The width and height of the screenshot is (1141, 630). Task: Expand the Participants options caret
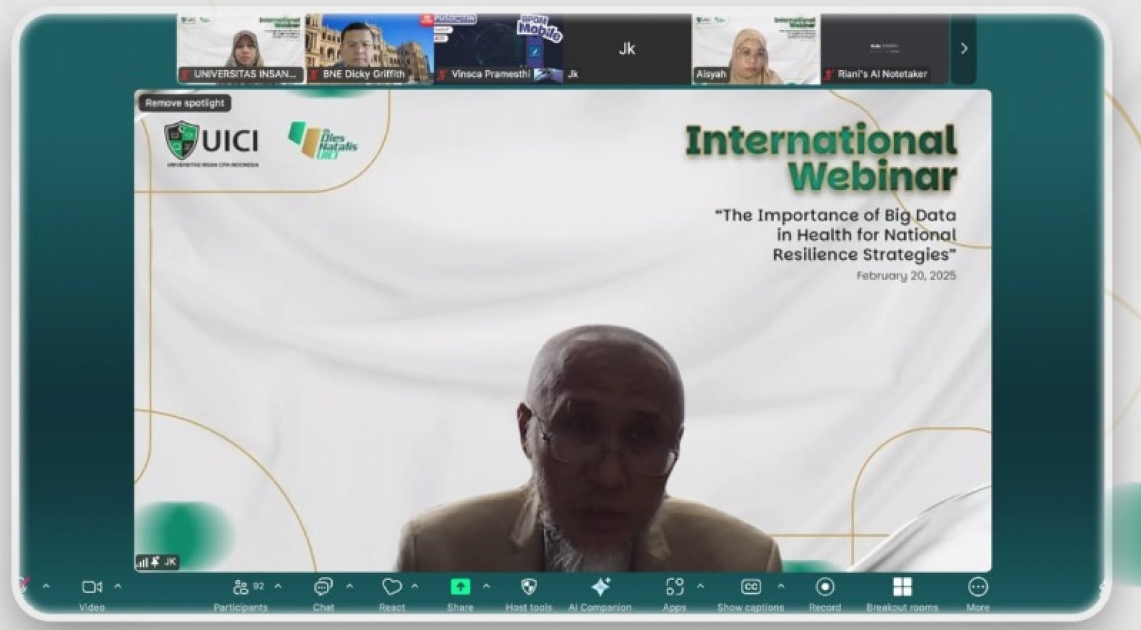(x=277, y=587)
